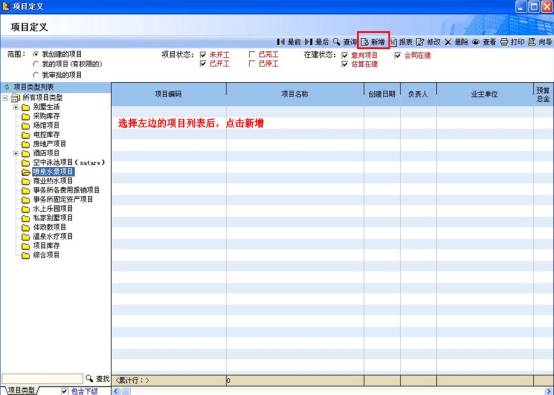Image resolution: width=554 pixels, height=395 pixels.
Task: Click the 累计行 summary cell
Action: [x=169, y=381]
